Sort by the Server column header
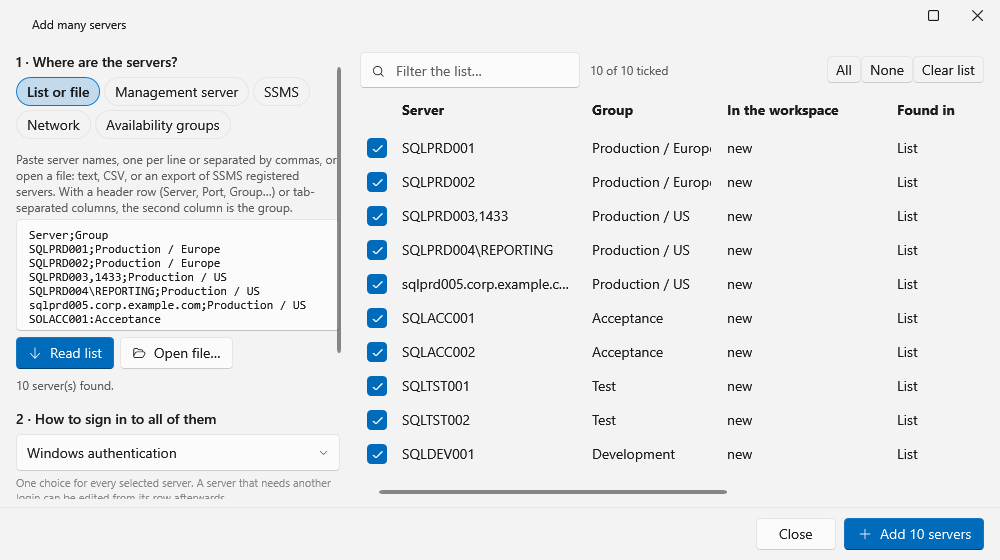Screen dimensions: 1000x560 (423, 110)
